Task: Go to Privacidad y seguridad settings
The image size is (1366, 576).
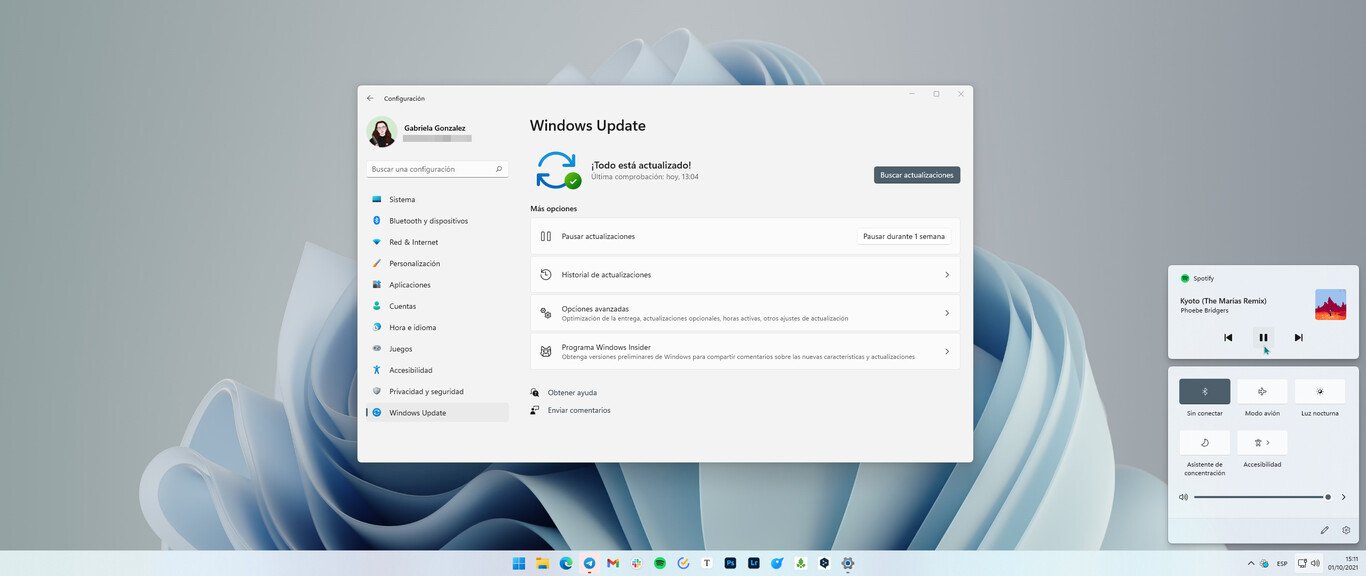Action: click(x=426, y=392)
